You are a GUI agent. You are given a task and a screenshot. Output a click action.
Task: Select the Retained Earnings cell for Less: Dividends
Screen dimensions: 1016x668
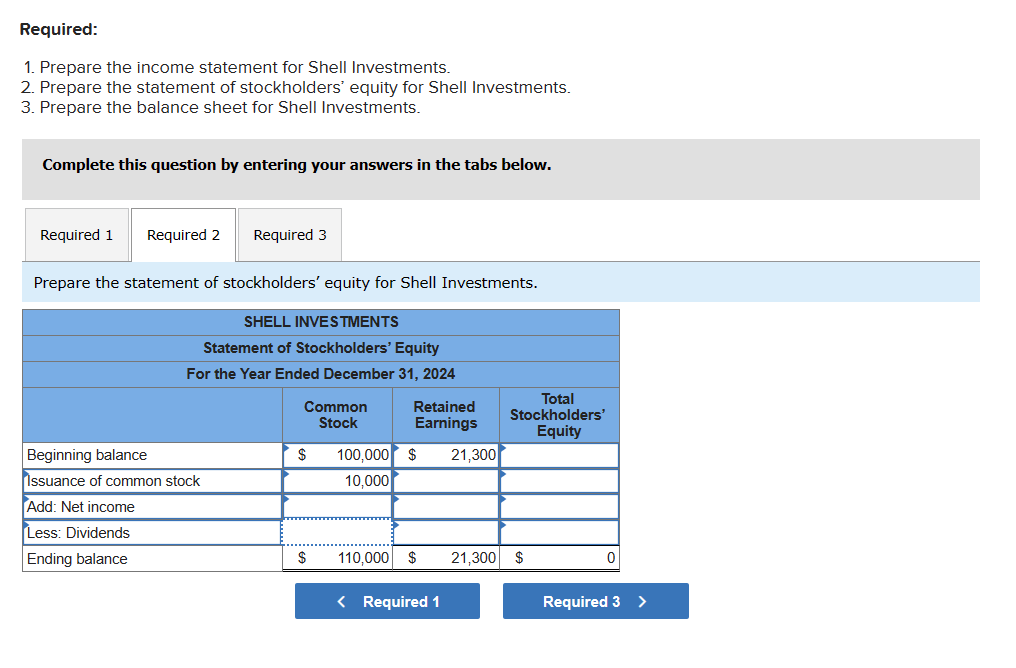coord(445,532)
